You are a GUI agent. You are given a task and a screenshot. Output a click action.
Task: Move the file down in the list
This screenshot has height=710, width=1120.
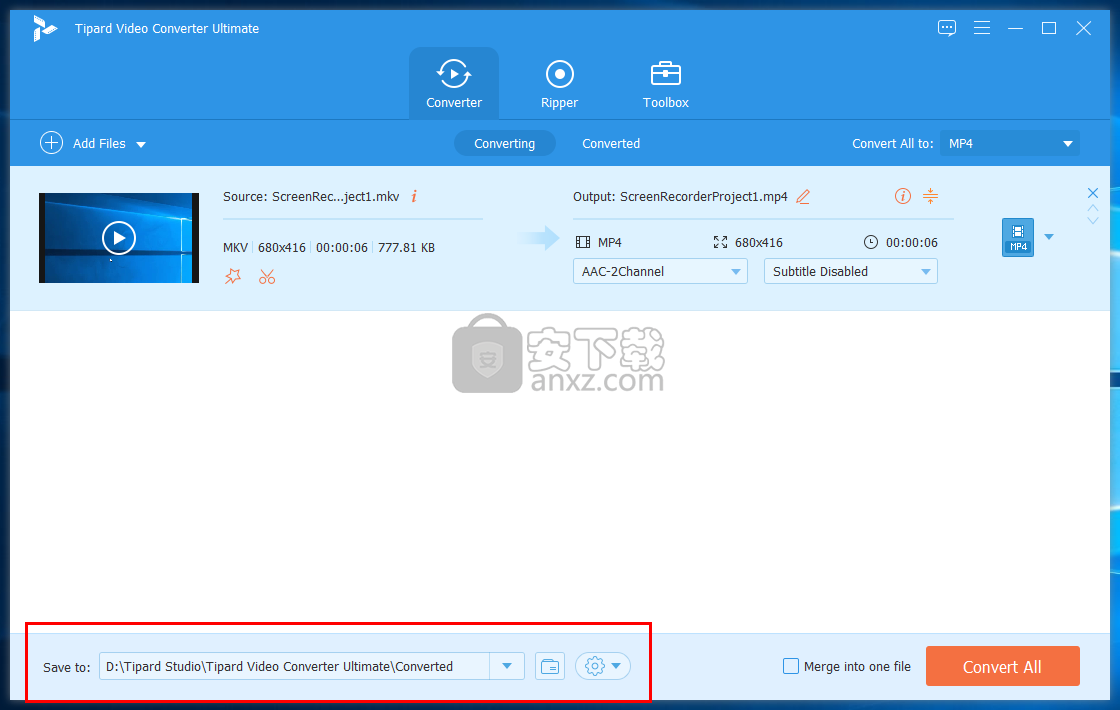1092,221
